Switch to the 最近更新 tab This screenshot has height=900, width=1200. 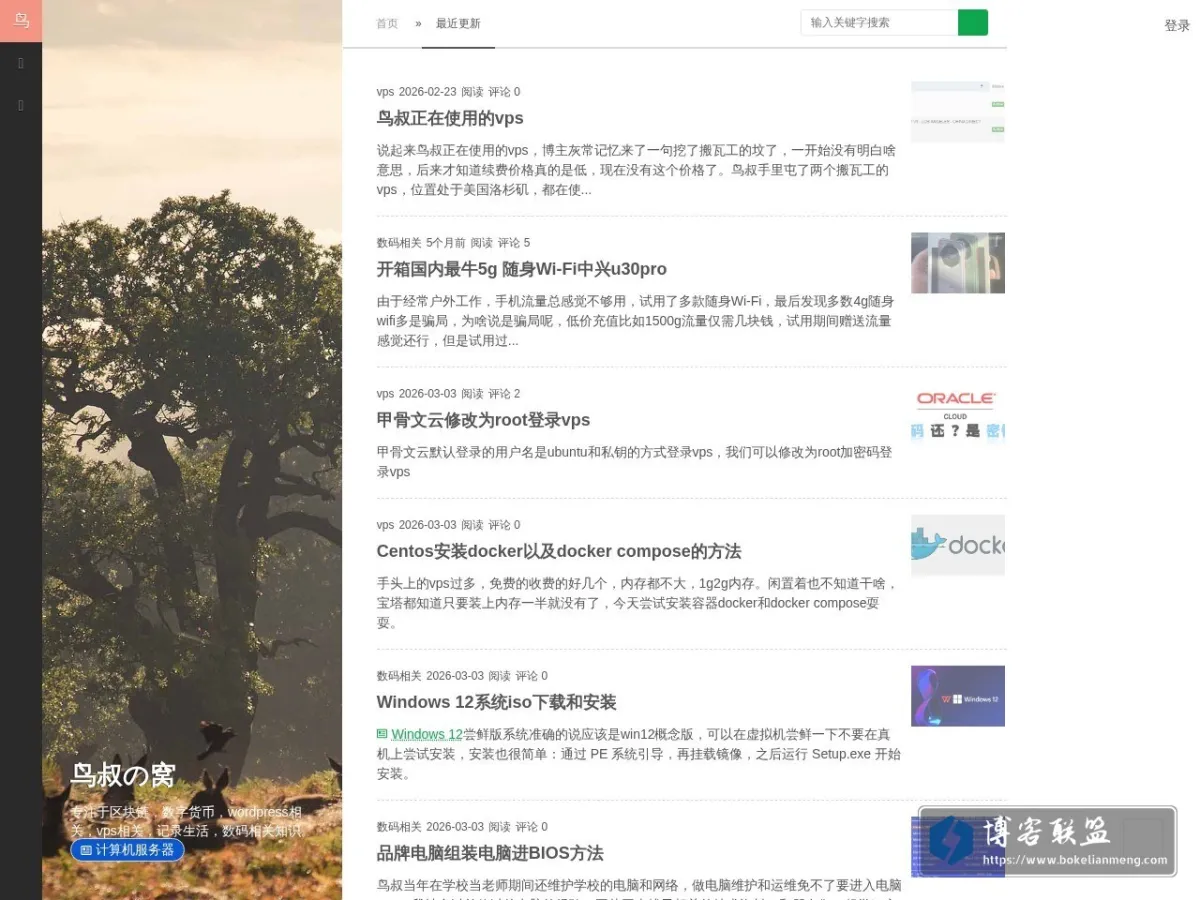[x=458, y=24]
